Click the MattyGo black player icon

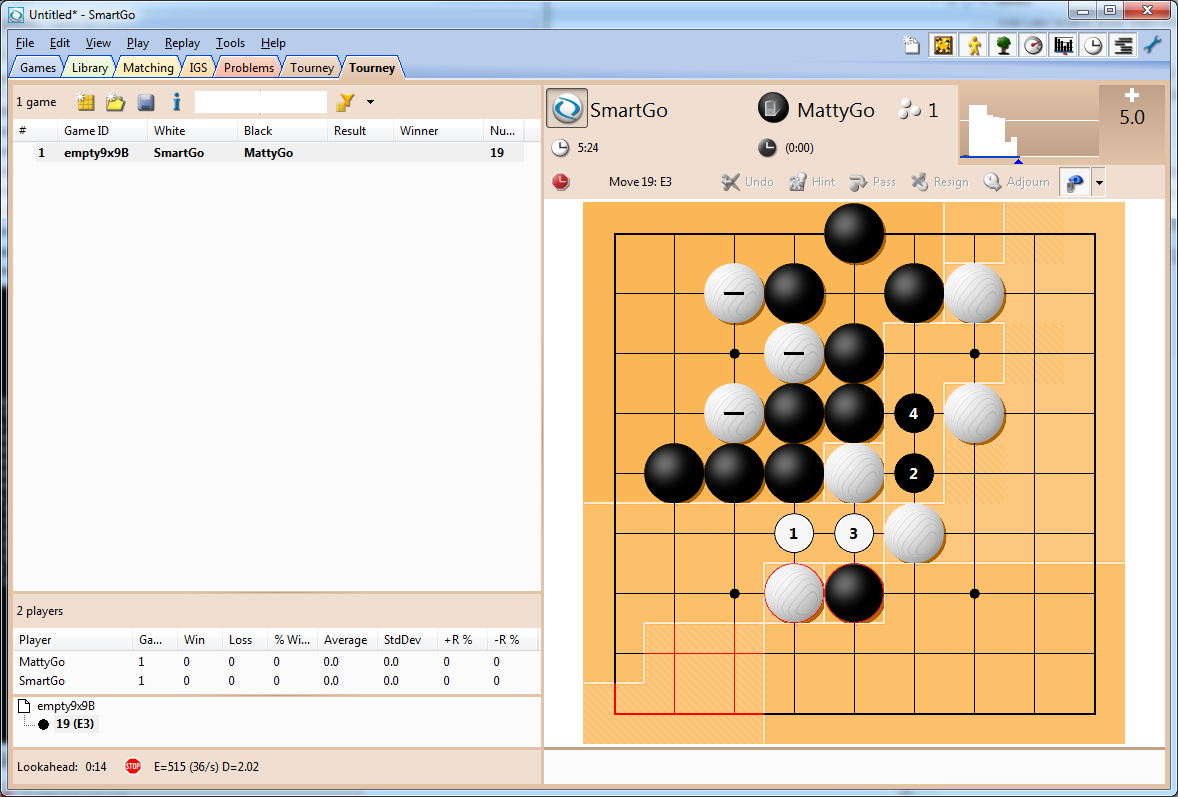pos(773,109)
